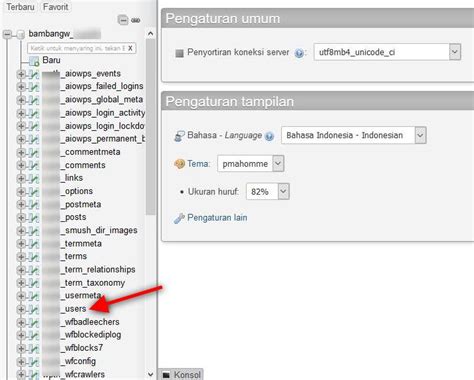Viewport: 474px width, 380px height.
Task: Click table icon beside _term_taxonomy
Action: click(x=33, y=283)
